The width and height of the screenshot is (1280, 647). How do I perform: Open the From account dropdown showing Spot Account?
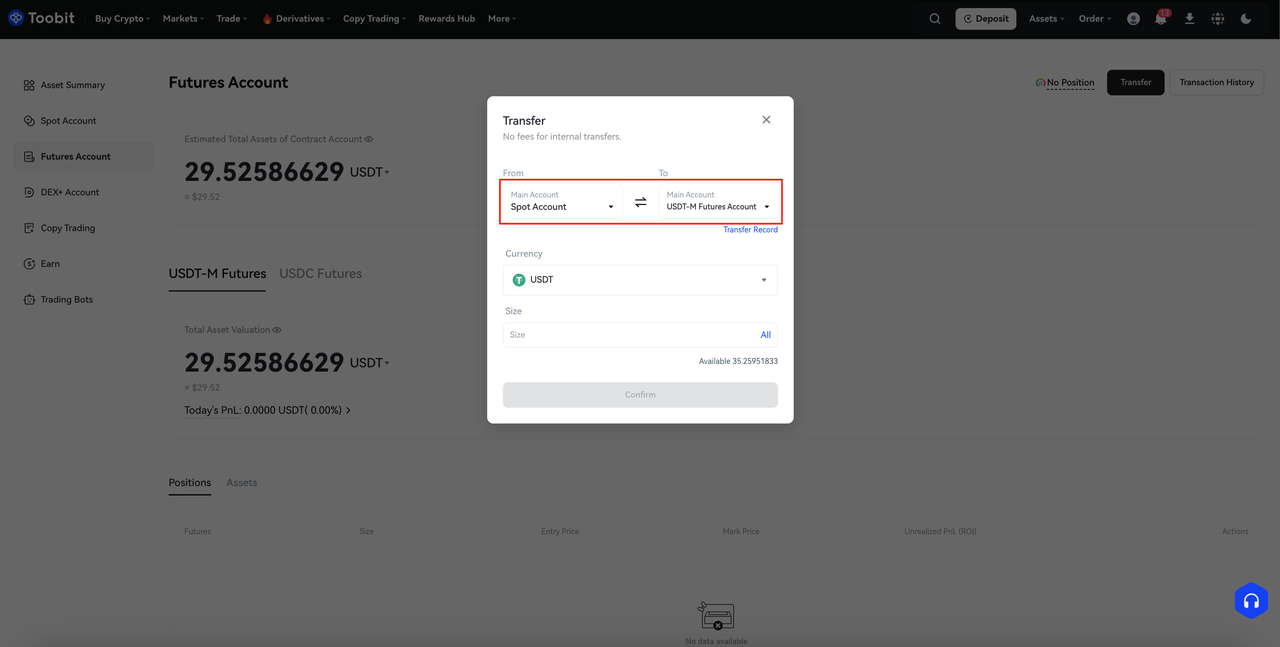coord(562,202)
